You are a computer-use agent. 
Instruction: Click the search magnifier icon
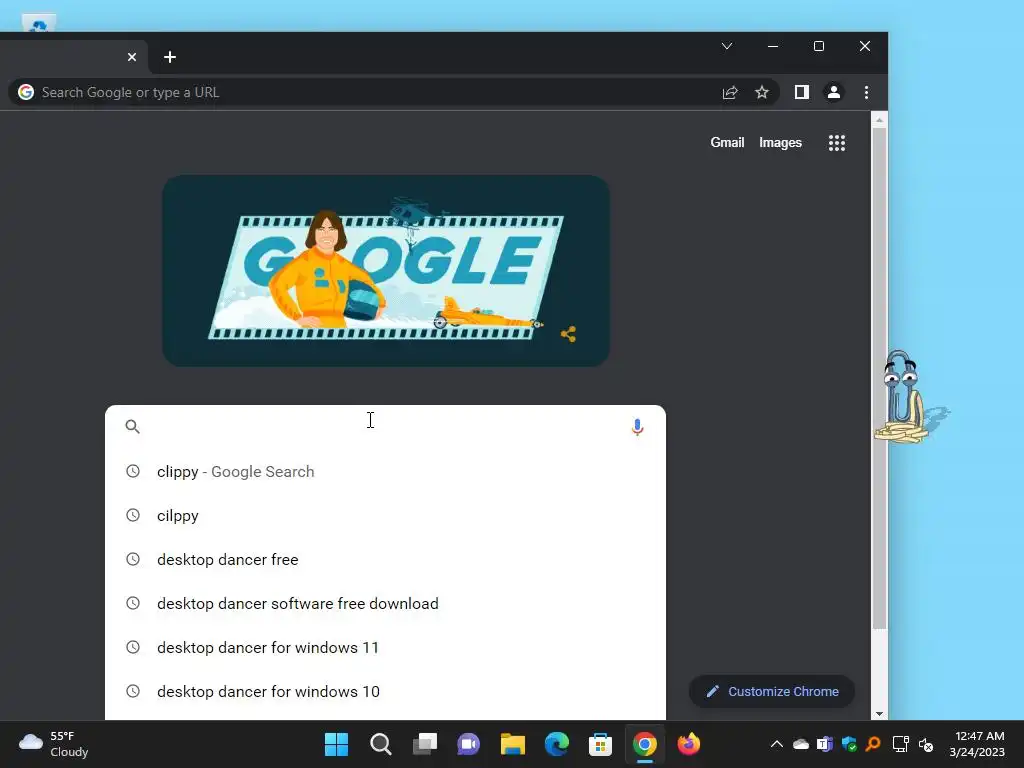coord(133,426)
